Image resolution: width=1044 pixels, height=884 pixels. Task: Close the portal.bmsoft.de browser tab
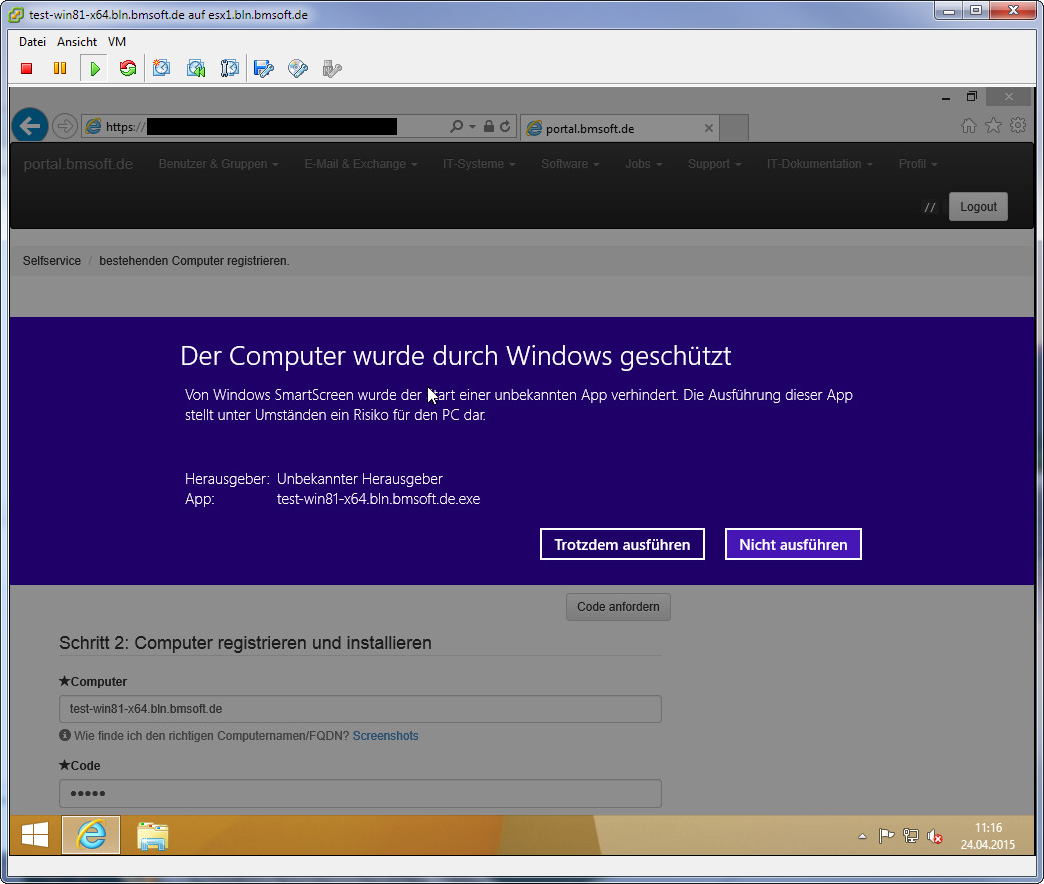708,128
